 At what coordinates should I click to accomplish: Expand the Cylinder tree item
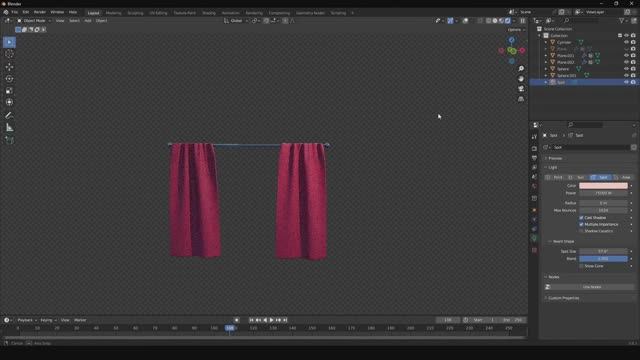point(546,42)
